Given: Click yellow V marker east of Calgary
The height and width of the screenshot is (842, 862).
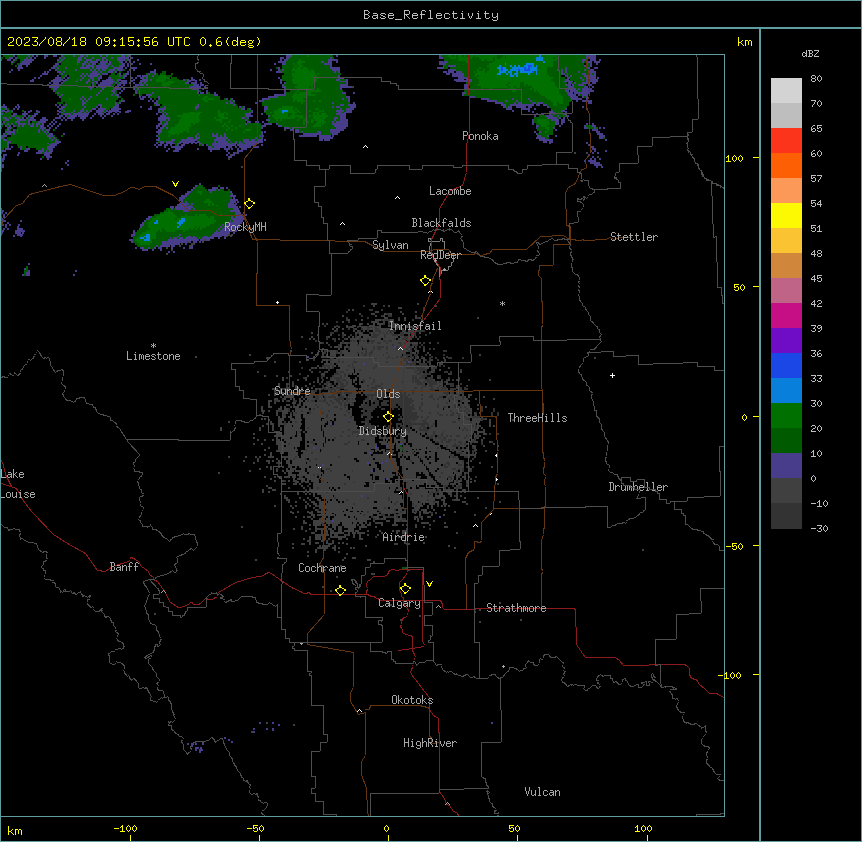Looking at the screenshot, I should pyautogui.click(x=429, y=584).
